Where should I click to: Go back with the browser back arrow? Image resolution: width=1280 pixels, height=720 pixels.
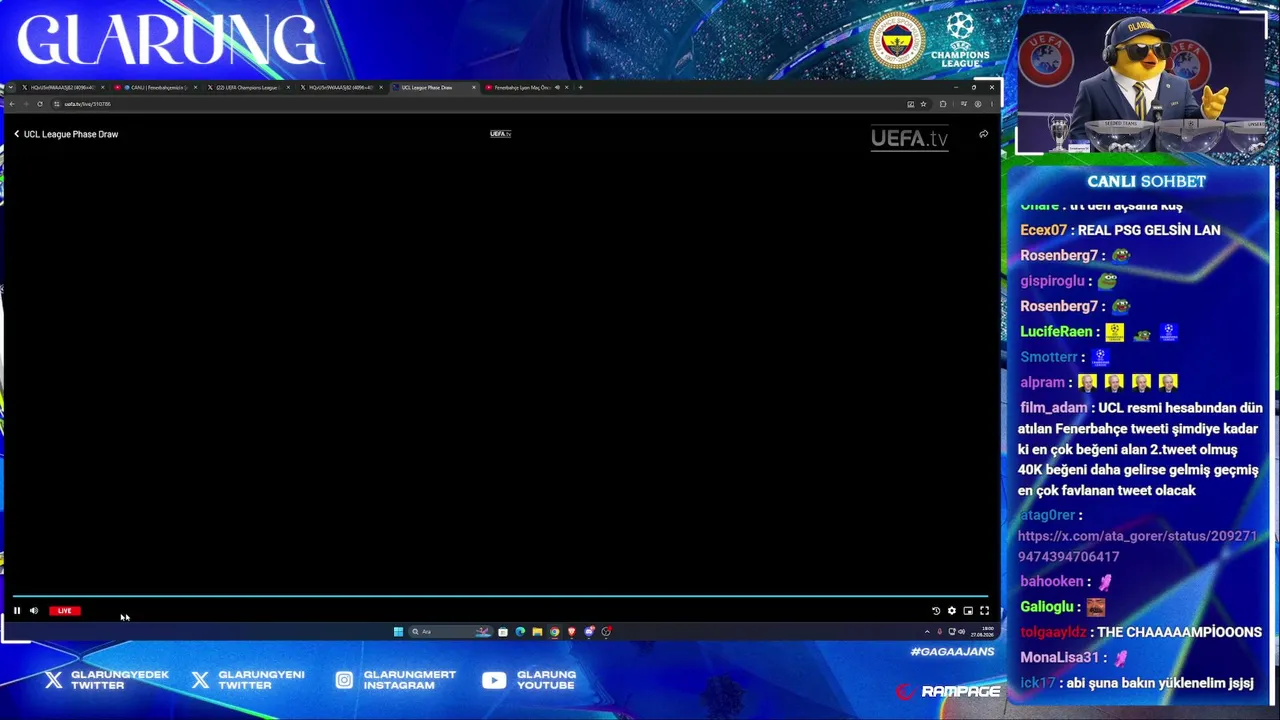tap(12, 104)
